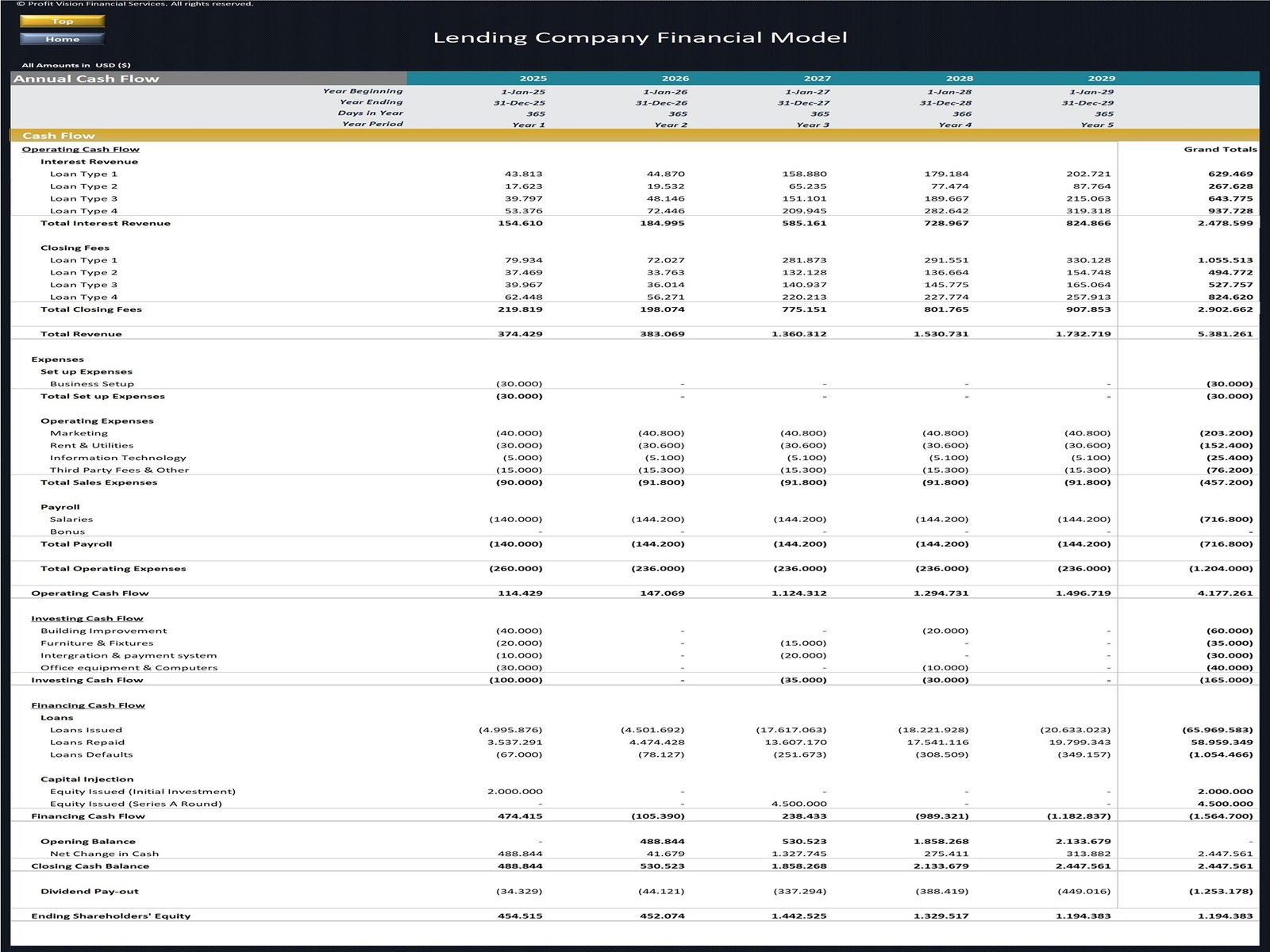Click the underlined Financing Cash Flow heading
The height and width of the screenshot is (952, 1270).
87,705
